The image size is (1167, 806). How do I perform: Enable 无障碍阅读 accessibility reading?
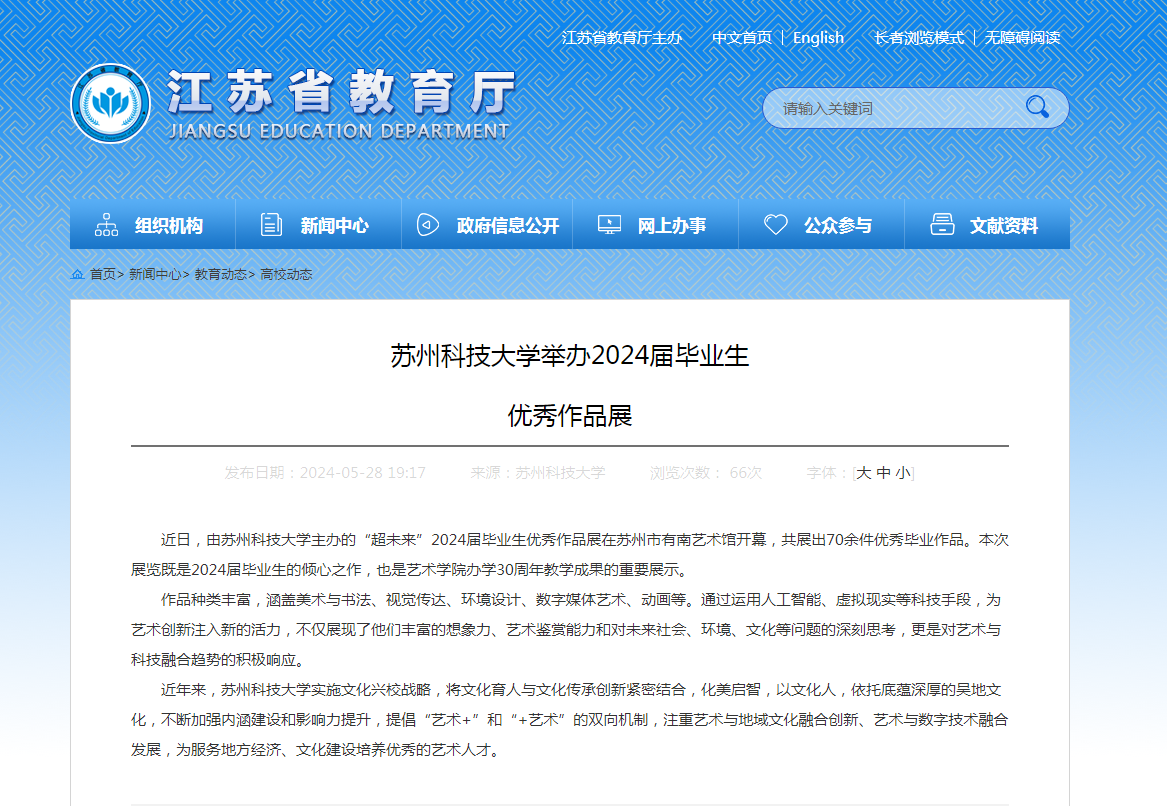click(x=1022, y=38)
